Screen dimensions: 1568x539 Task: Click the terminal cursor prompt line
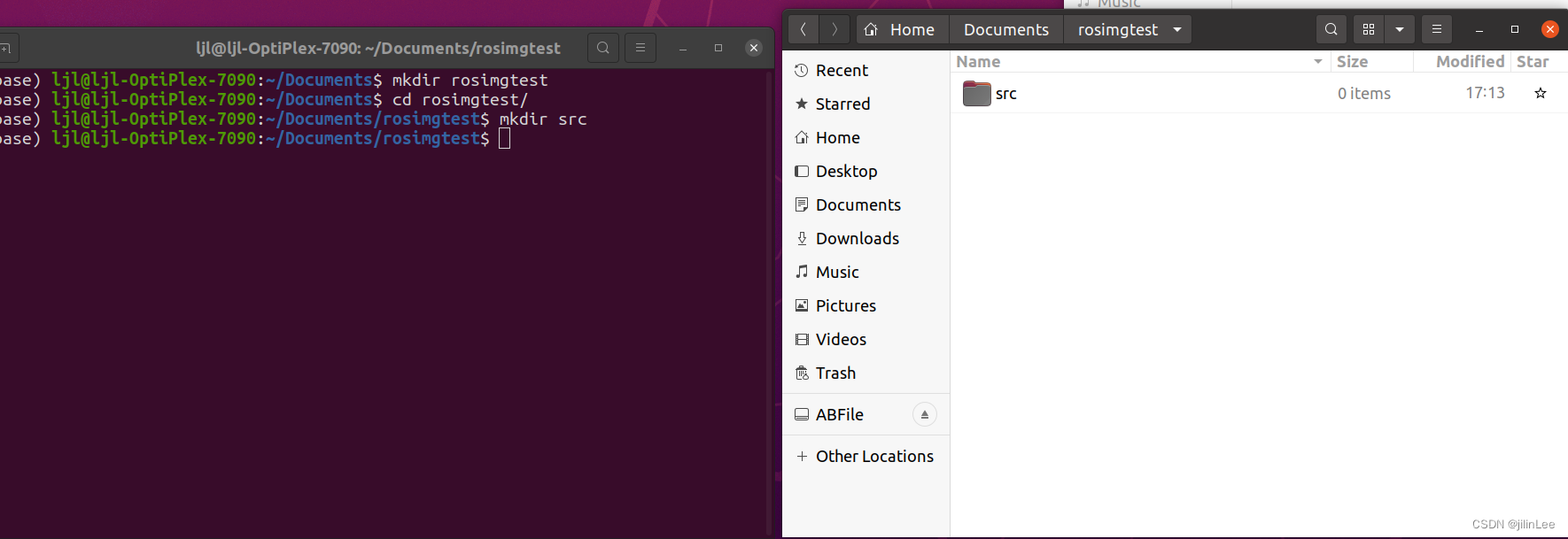pyautogui.click(x=255, y=138)
